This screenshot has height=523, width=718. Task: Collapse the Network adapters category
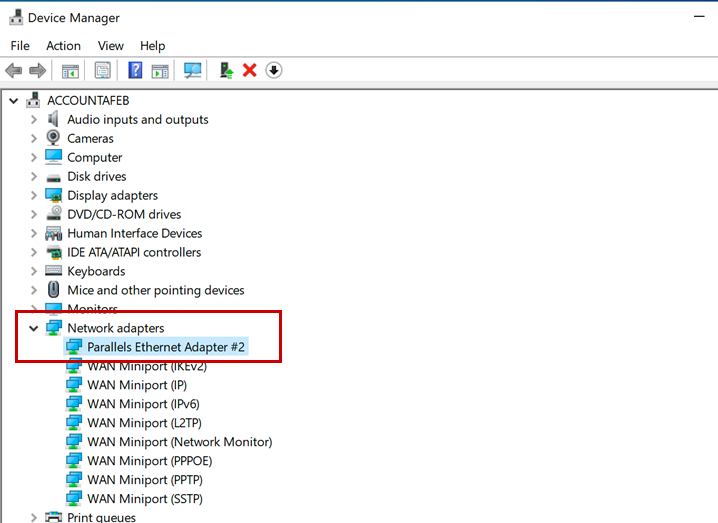[33, 328]
